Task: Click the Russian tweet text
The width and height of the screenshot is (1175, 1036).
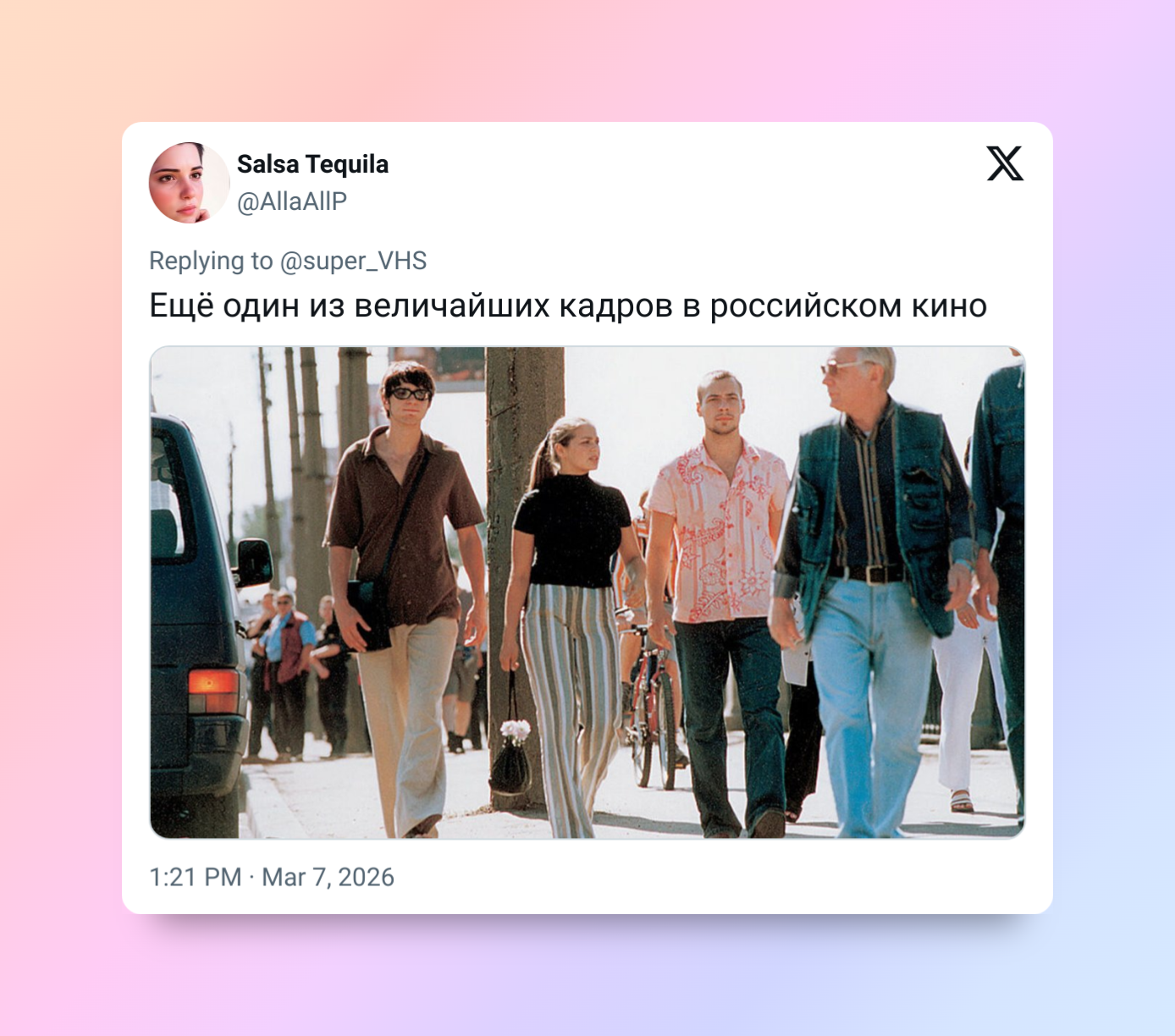Action: 568,306
